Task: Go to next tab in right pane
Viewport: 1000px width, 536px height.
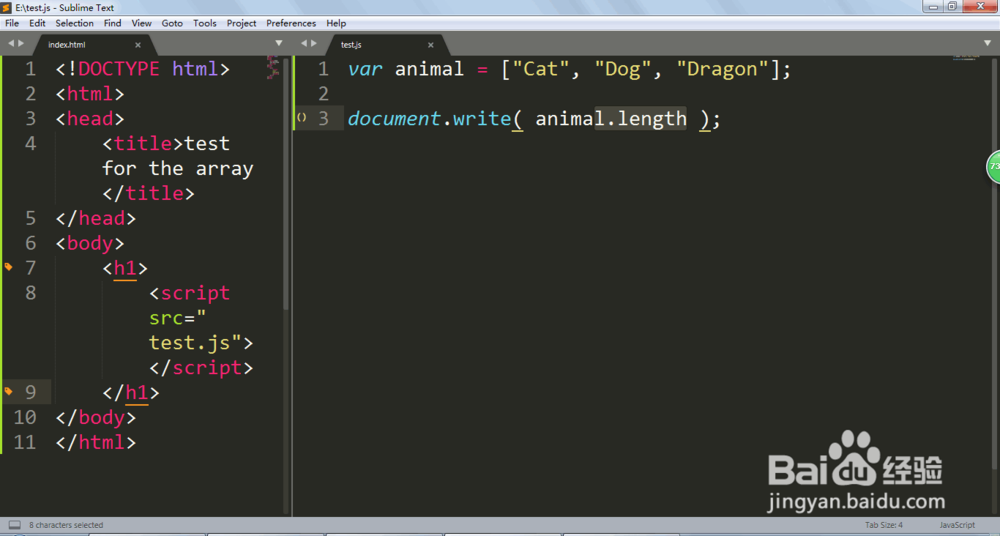Action: click(314, 43)
